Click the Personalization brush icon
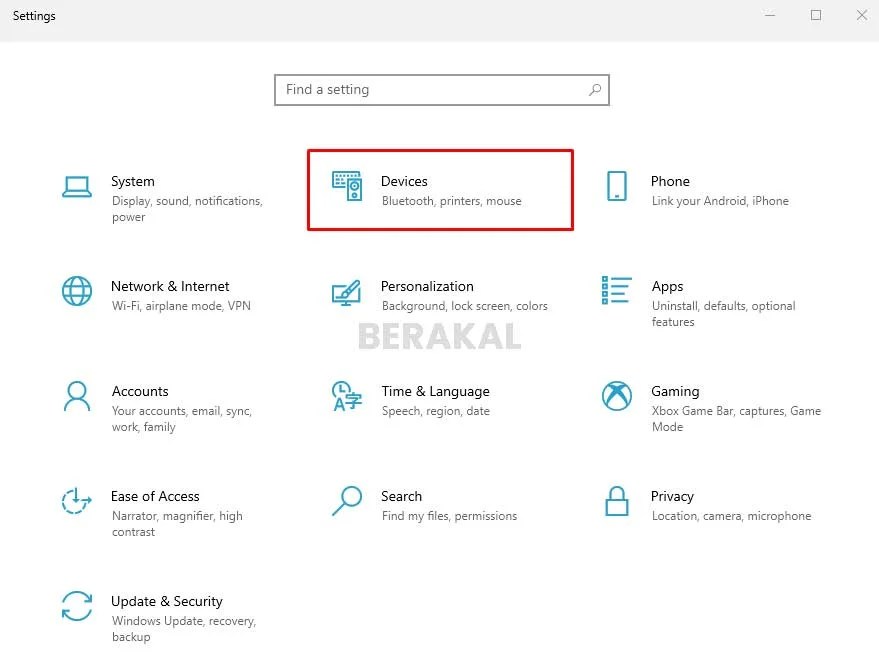 click(346, 293)
